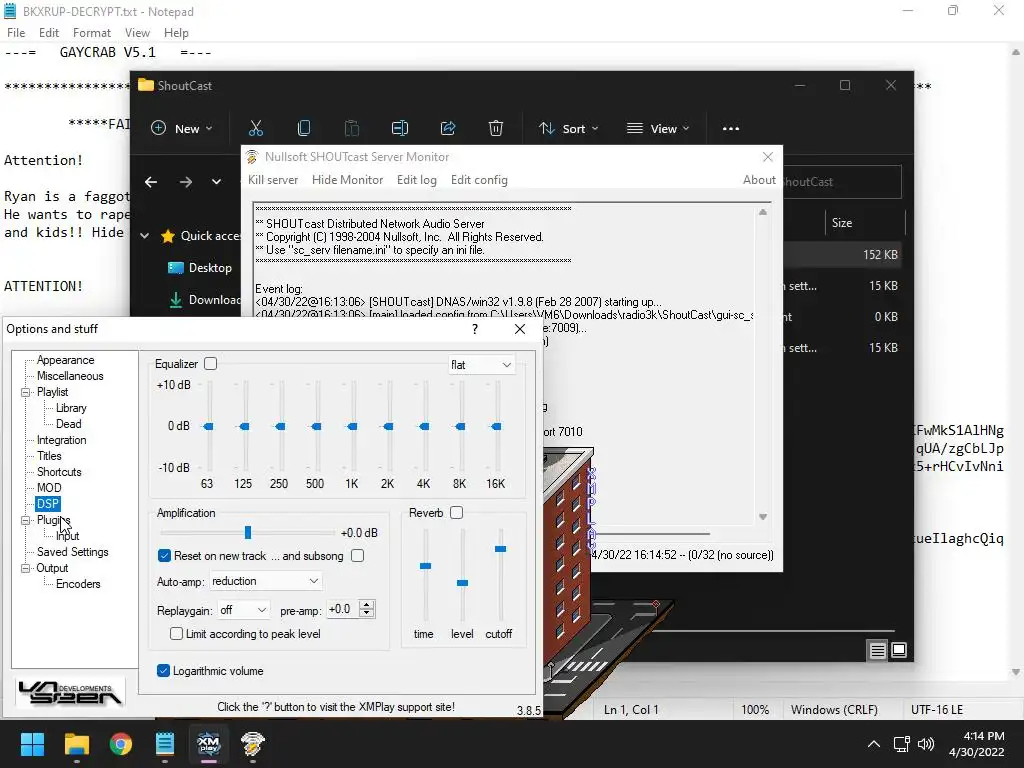Collapse the Playlist tree node
This screenshot has width=1024, height=768.
pos(25,392)
